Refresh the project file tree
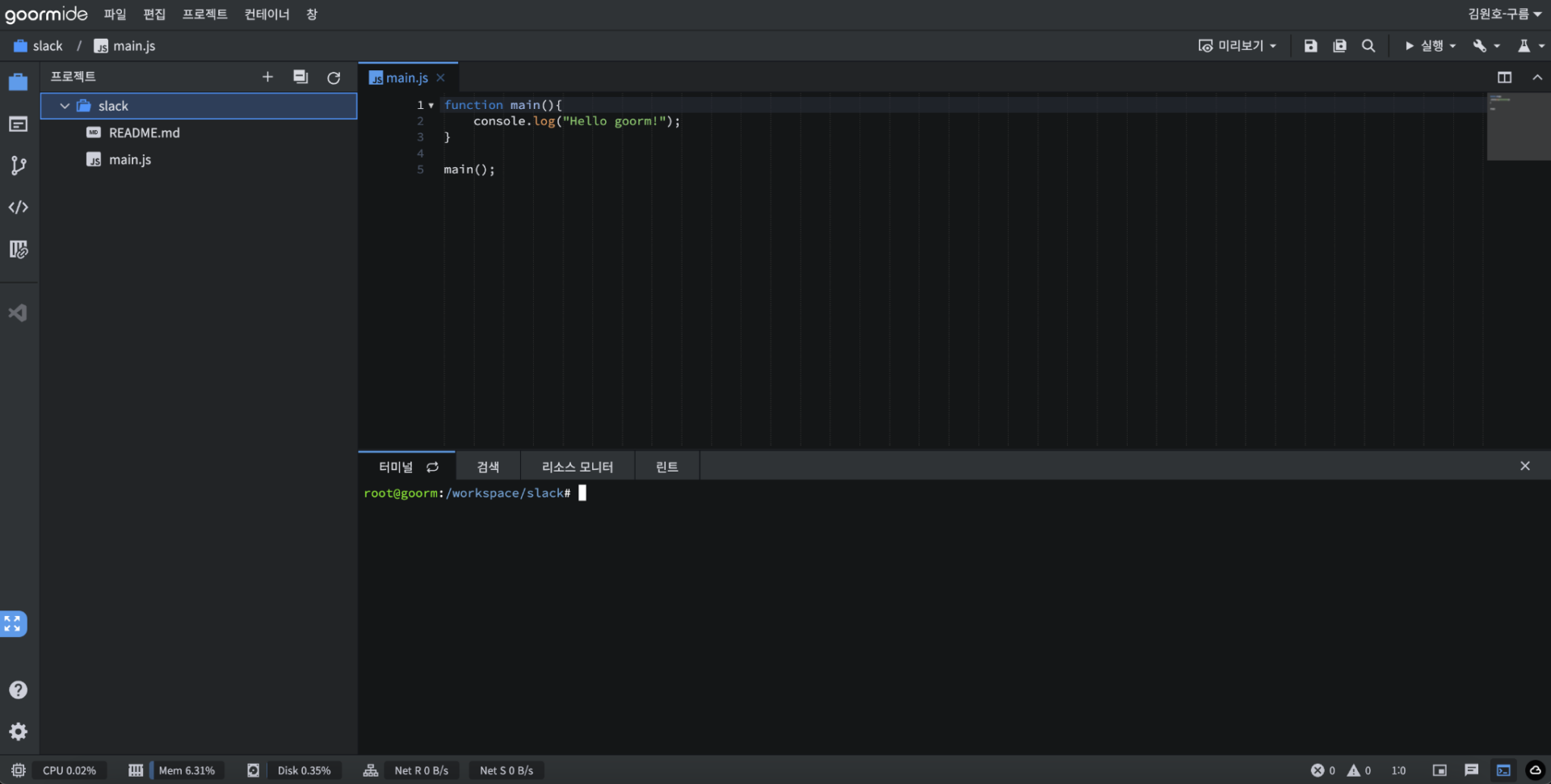The height and width of the screenshot is (784, 1551). click(x=334, y=78)
